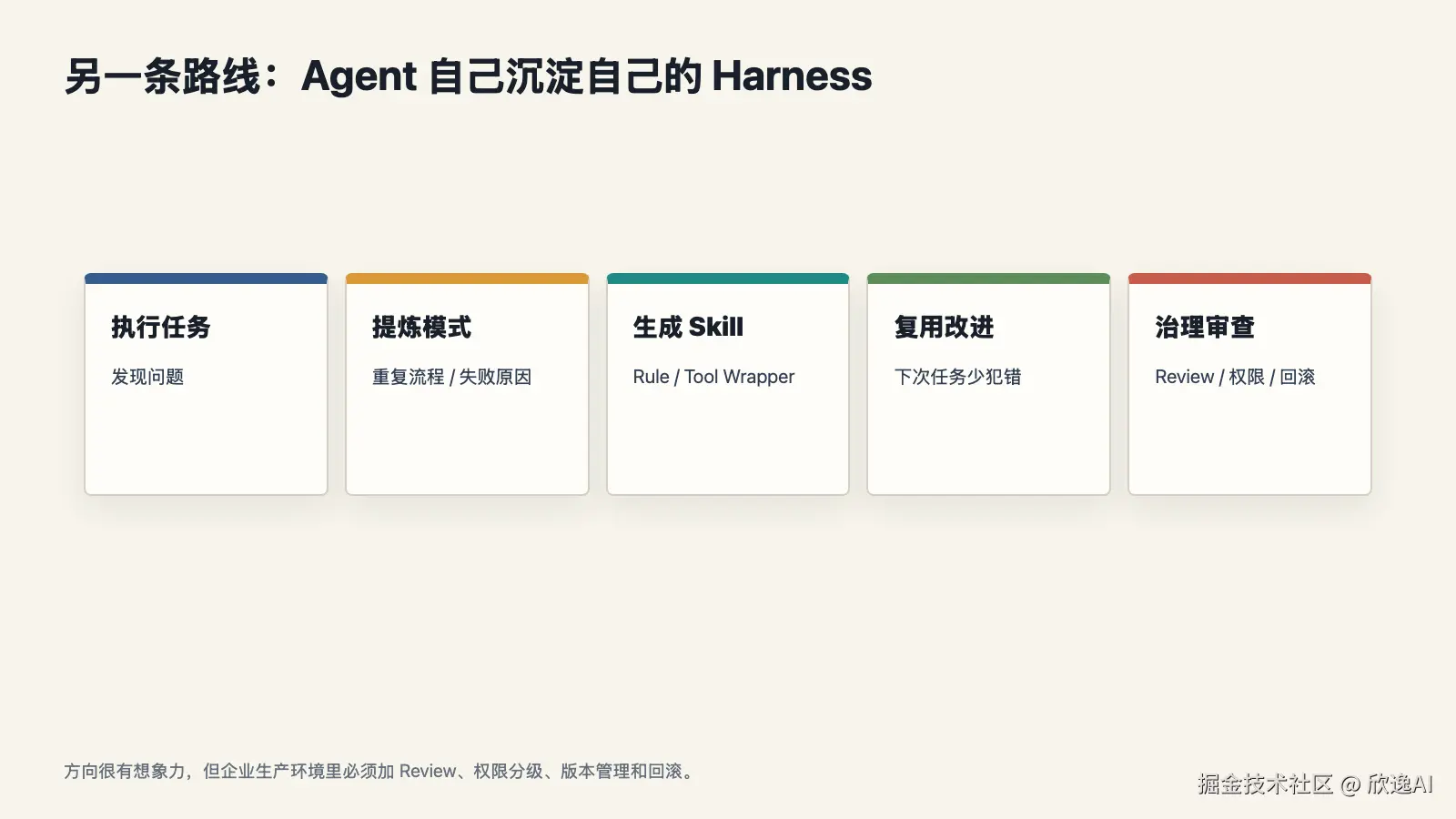
Task: Select the 执行任务 card heading
Action: 161,328
